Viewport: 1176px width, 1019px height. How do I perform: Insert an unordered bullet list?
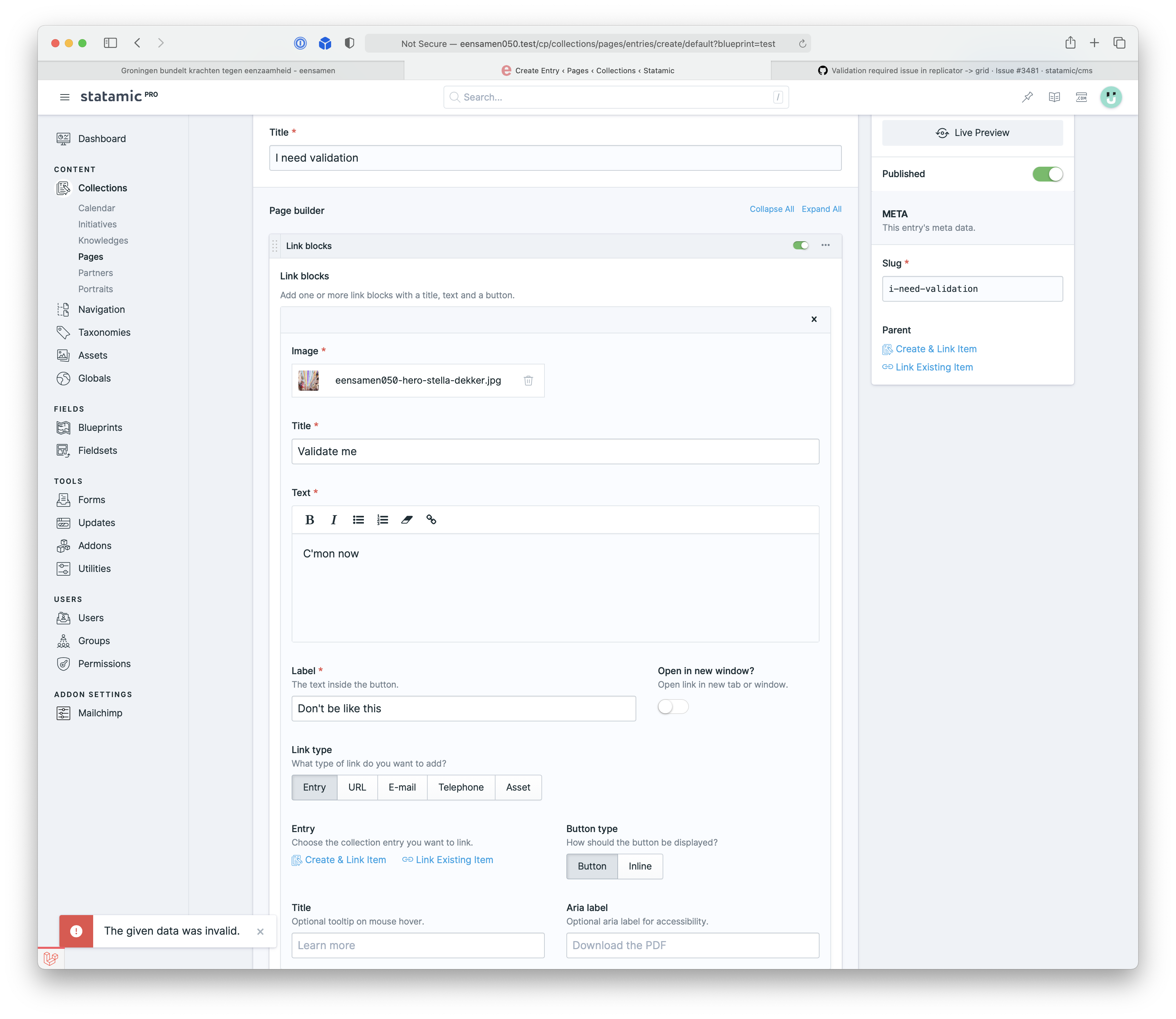tap(358, 520)
